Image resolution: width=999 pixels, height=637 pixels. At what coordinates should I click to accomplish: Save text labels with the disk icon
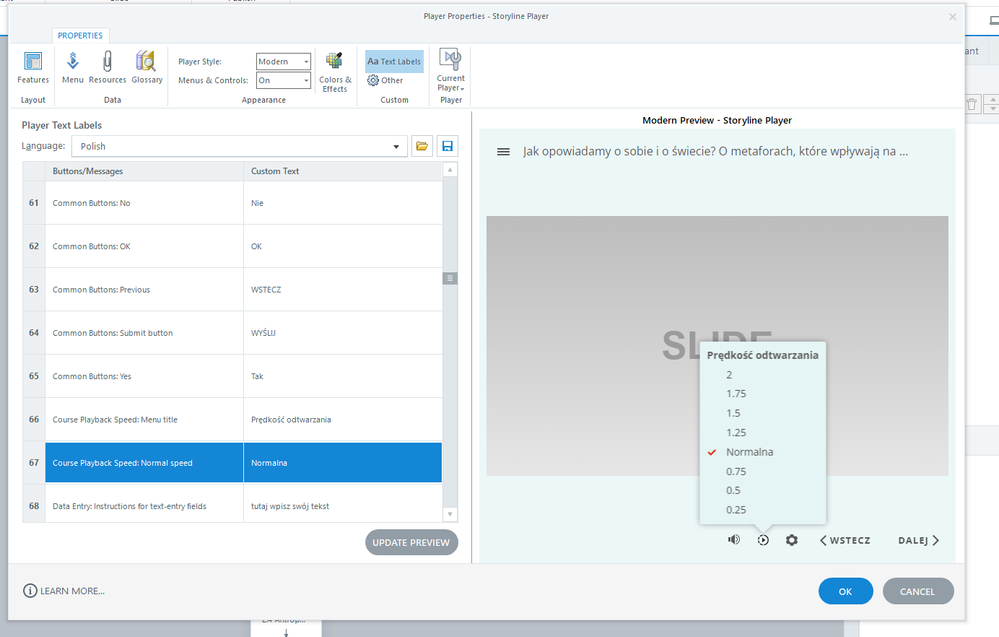tap(447, 146)
